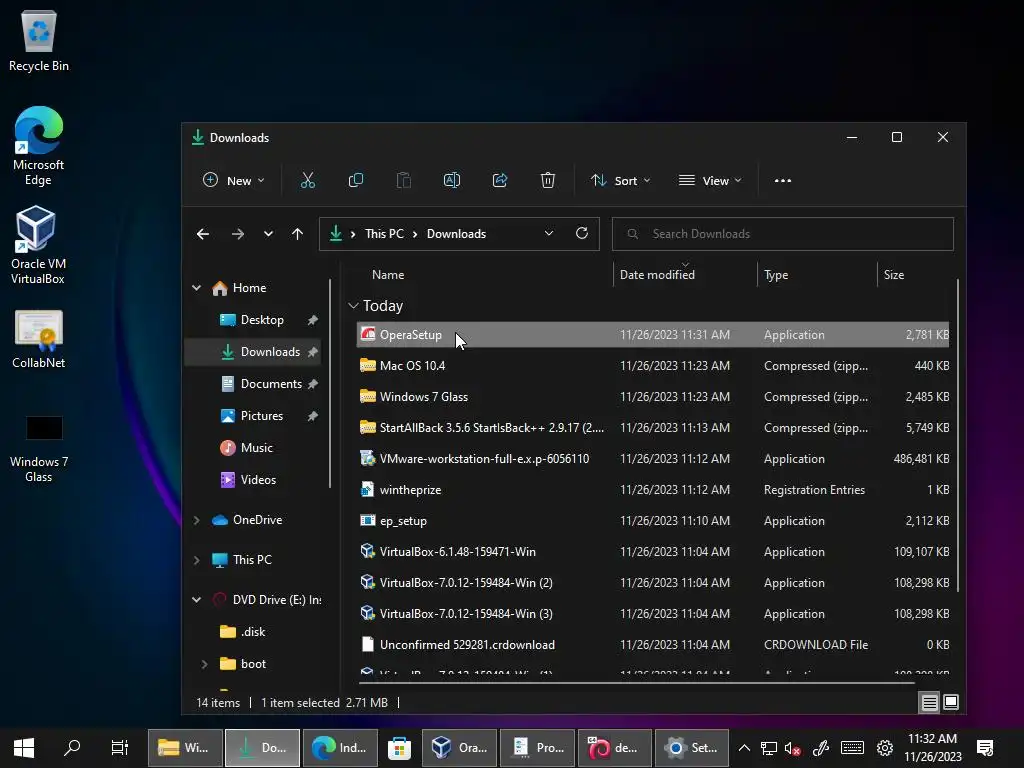This screenshot has width=1024, height=768.
Task: Select Windows 7 Glass desktop icon
Action: [39, 449]
